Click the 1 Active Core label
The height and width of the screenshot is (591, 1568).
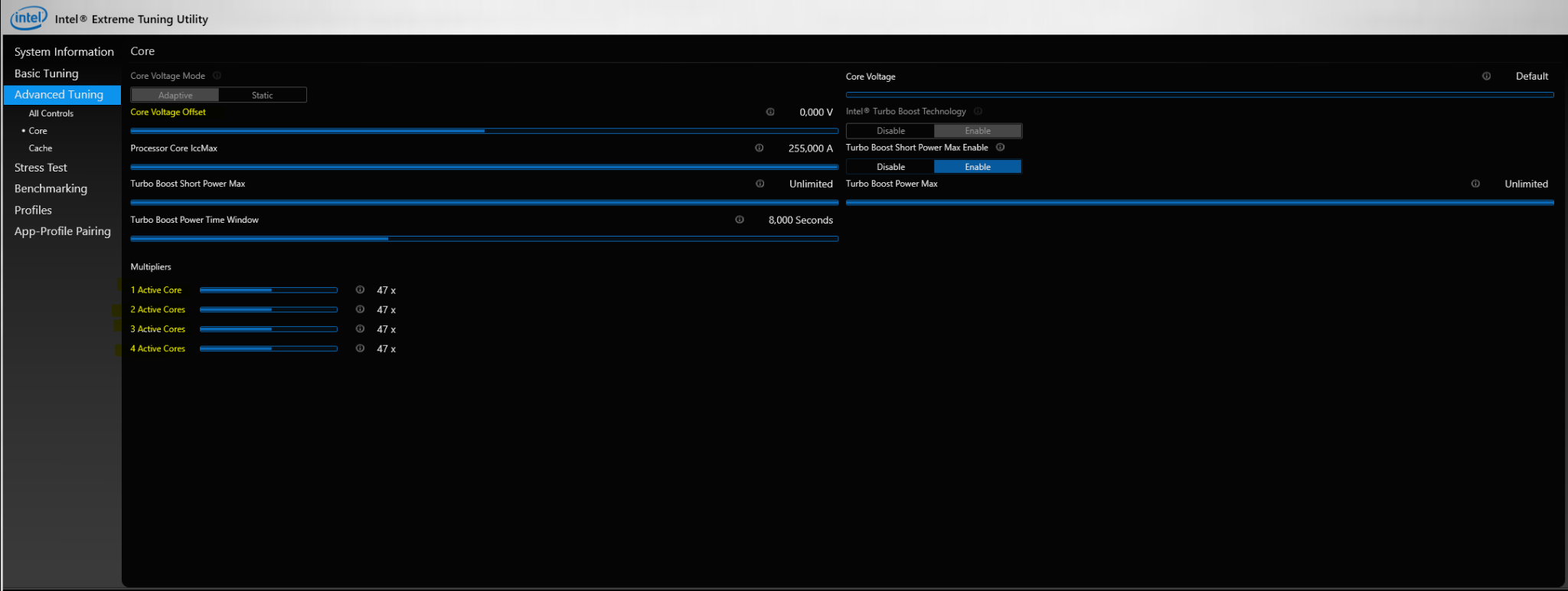coord(155,290)
